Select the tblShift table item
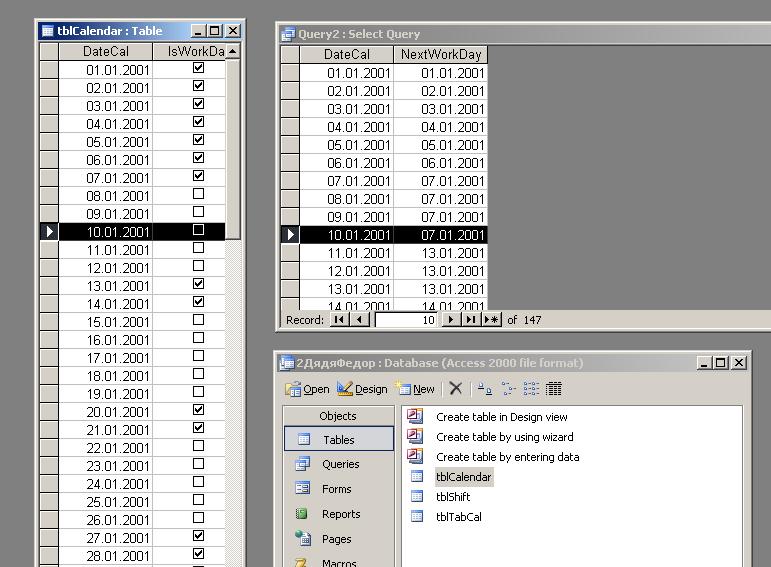Viewport: 771px width, 567px height. pyautogui.click(x=453, y=497)
